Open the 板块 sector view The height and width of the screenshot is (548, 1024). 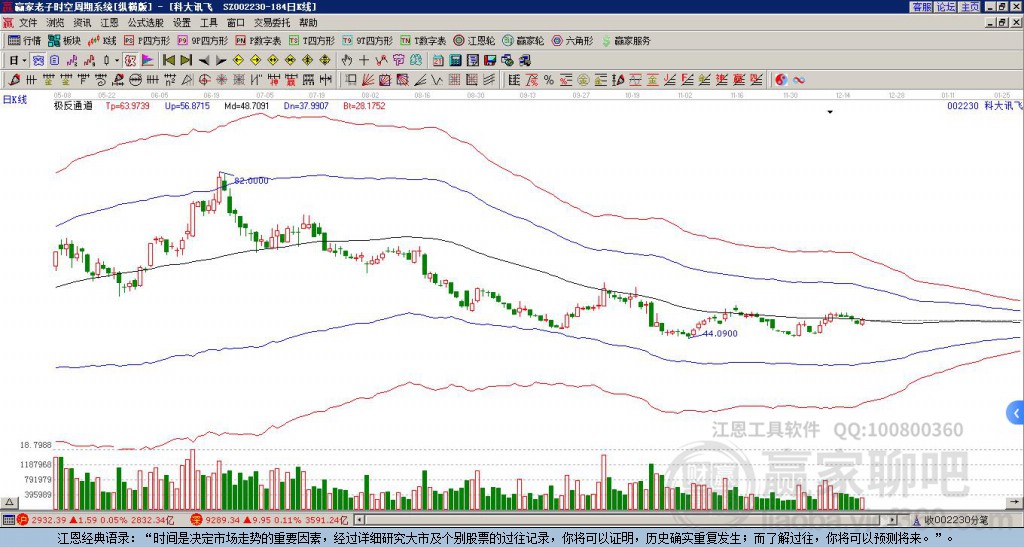(64, 41)
